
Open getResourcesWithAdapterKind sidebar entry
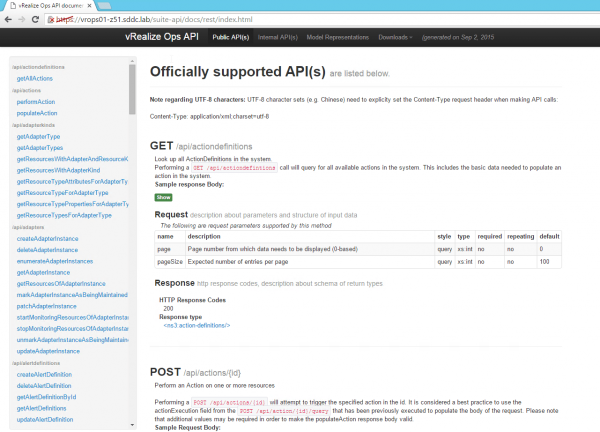[58, 170]
